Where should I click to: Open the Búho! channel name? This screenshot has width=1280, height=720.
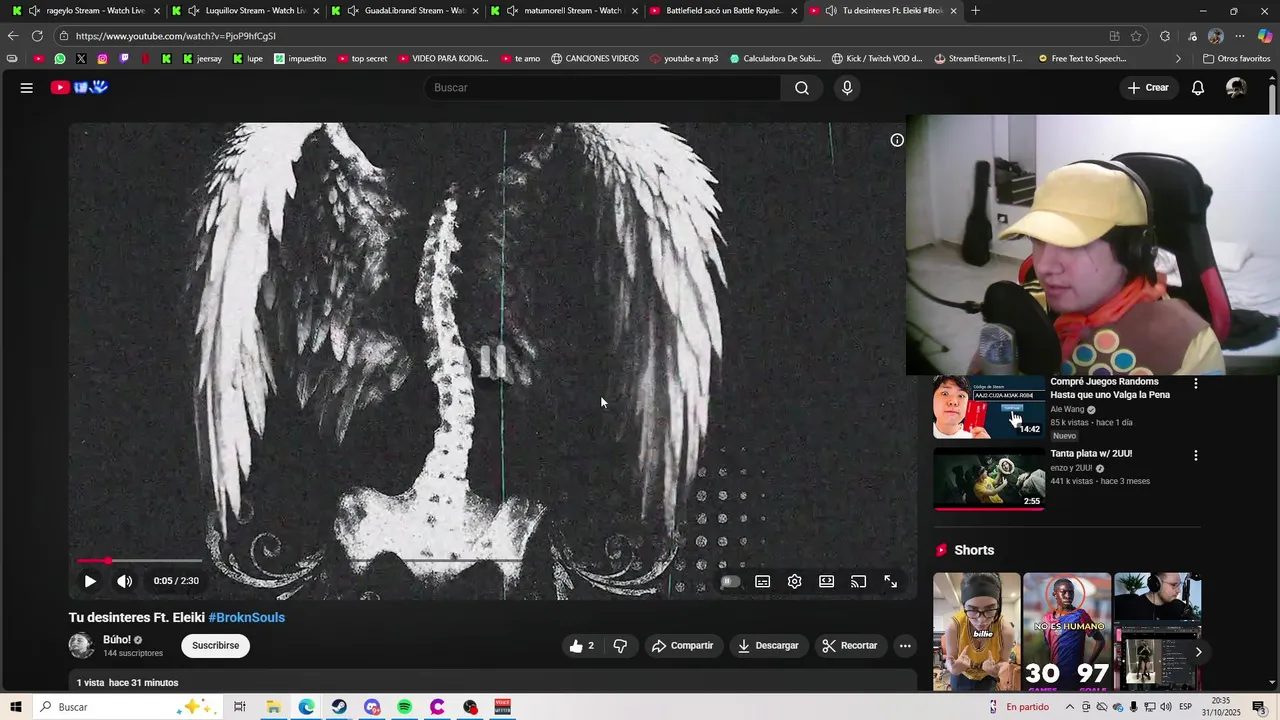pyautogui.click(x=117, y=640)
